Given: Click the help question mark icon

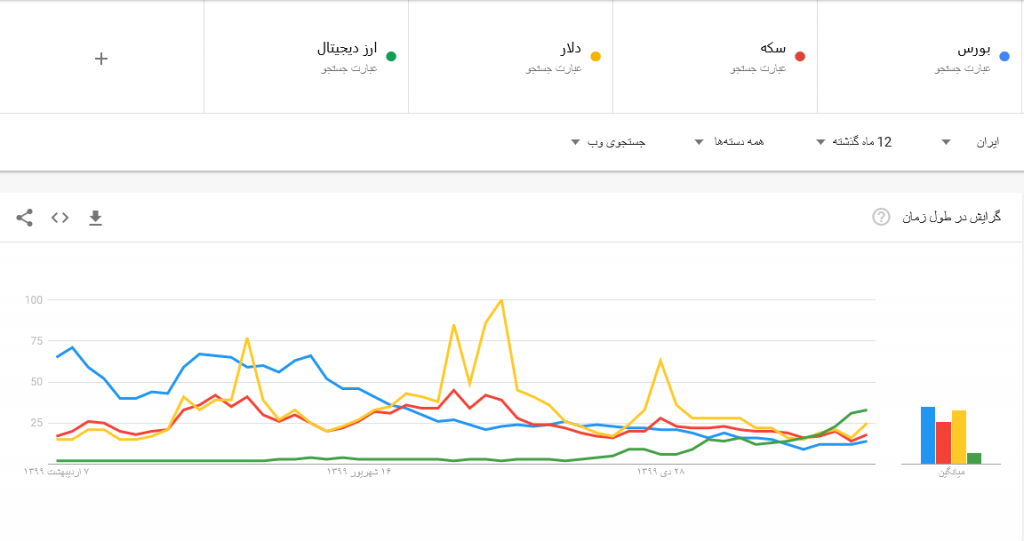Looking at the screenshot, I should (881, 217).
